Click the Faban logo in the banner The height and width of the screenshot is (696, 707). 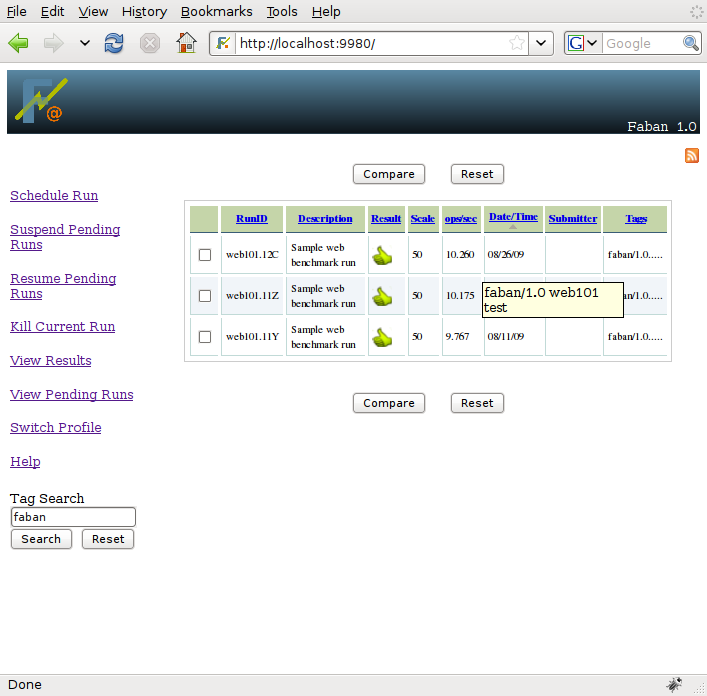point(41,101)
